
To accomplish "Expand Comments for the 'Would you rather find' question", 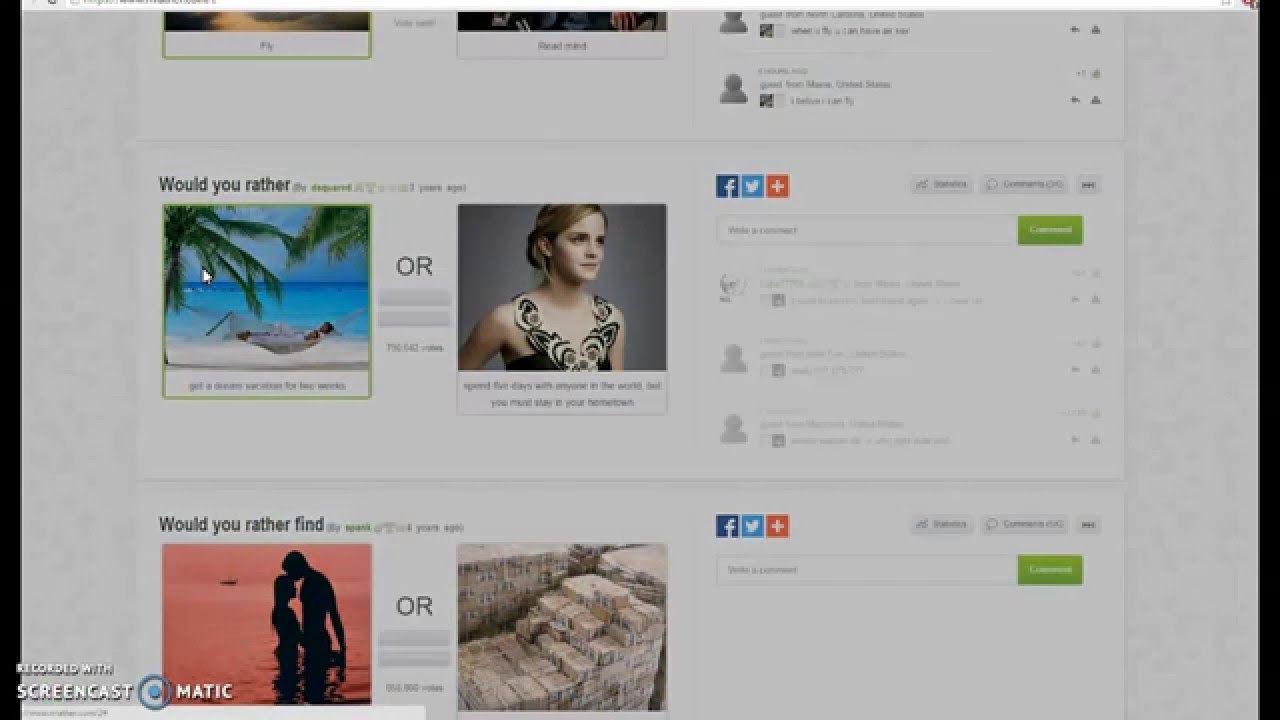I will 1024,525.
